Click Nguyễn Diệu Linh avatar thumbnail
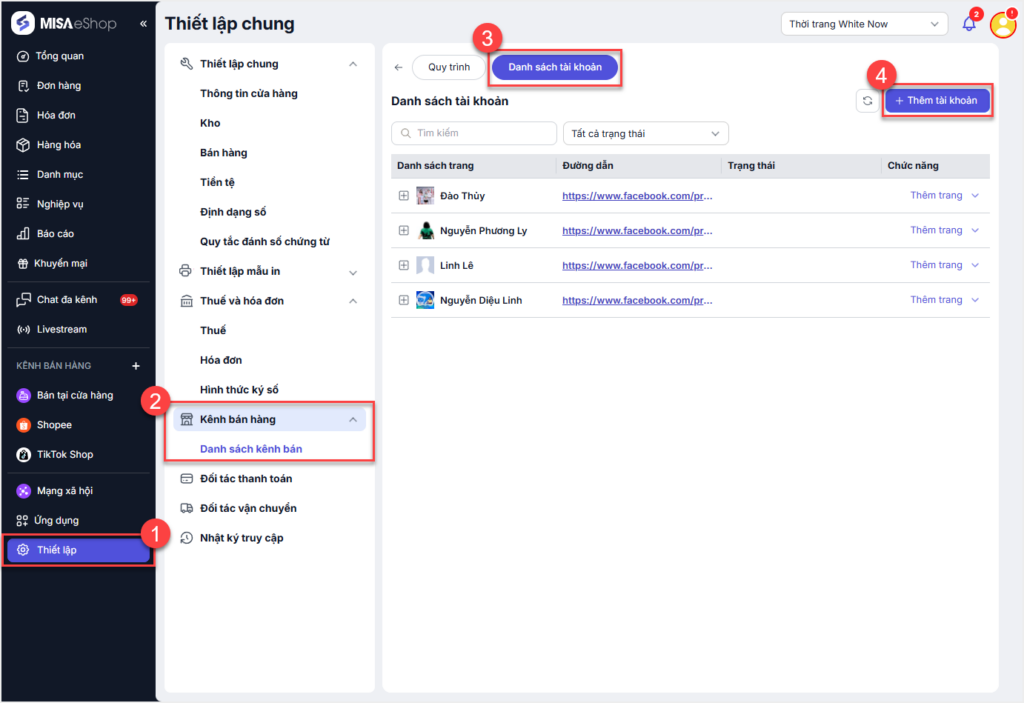 point(425,300)
